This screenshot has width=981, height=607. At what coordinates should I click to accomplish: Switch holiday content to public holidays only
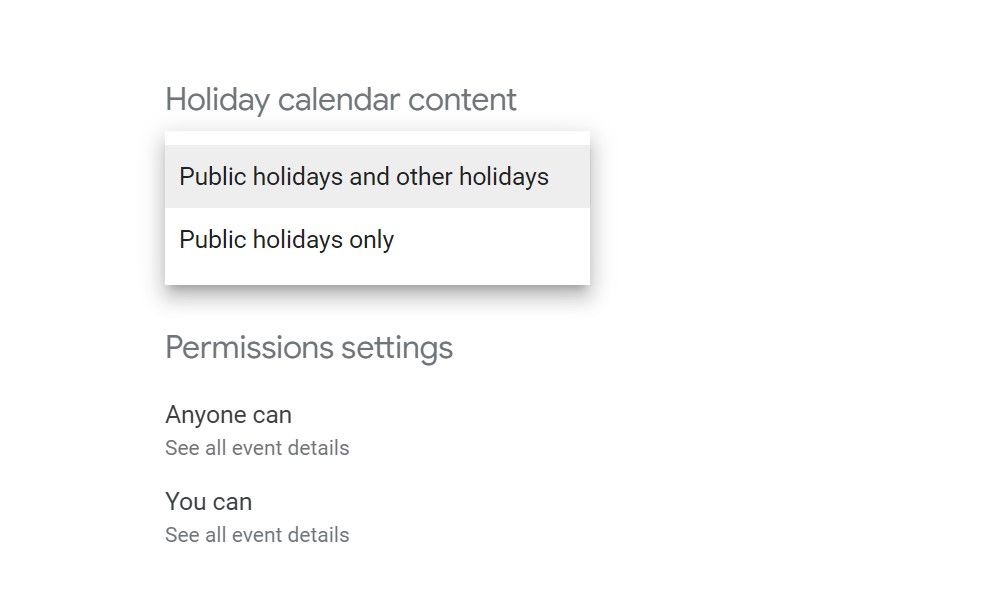pyautogui.click(x=286, y=240)
